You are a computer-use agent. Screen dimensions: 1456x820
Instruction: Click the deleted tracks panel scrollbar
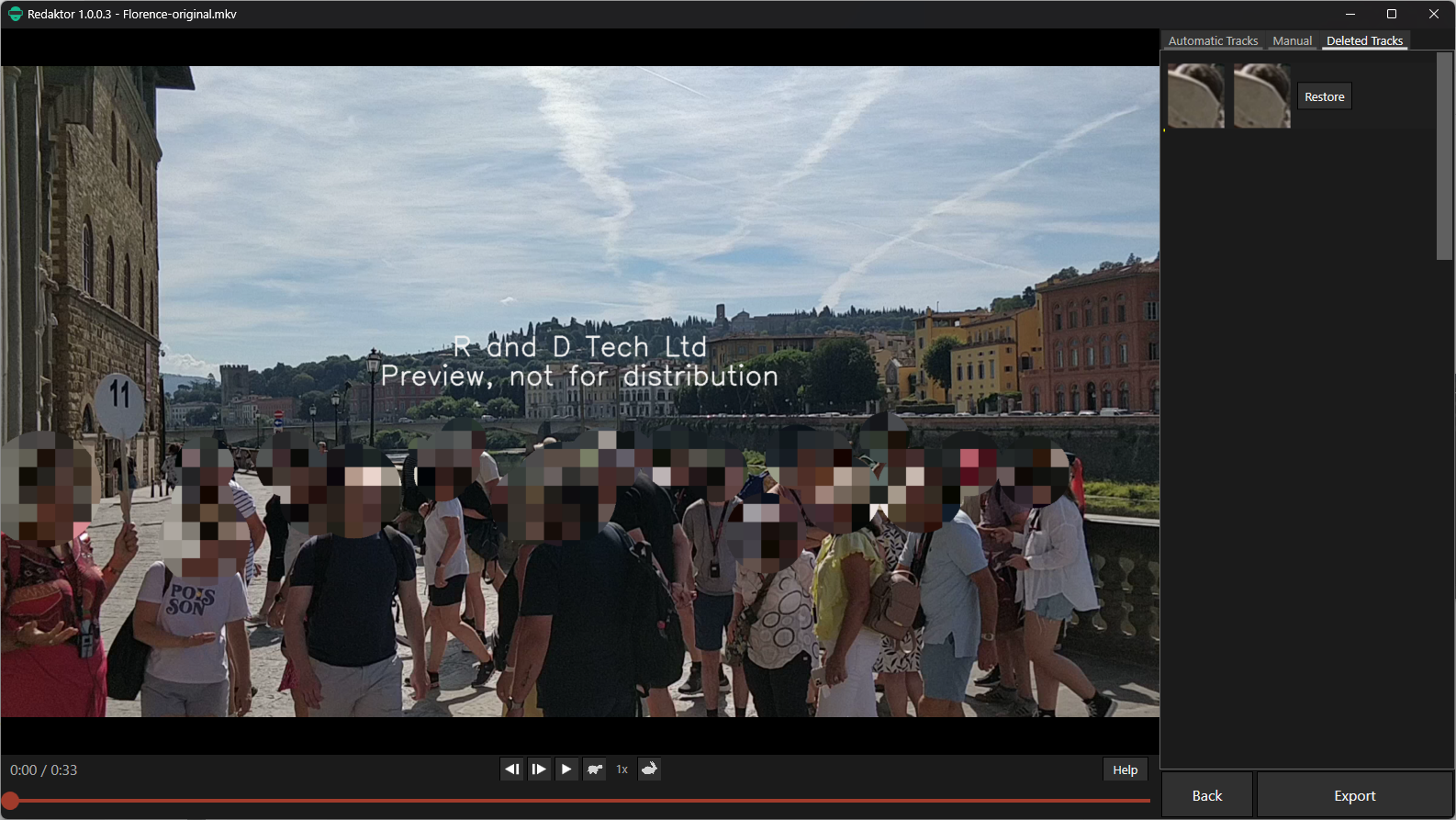click(x=1445, y=156)
